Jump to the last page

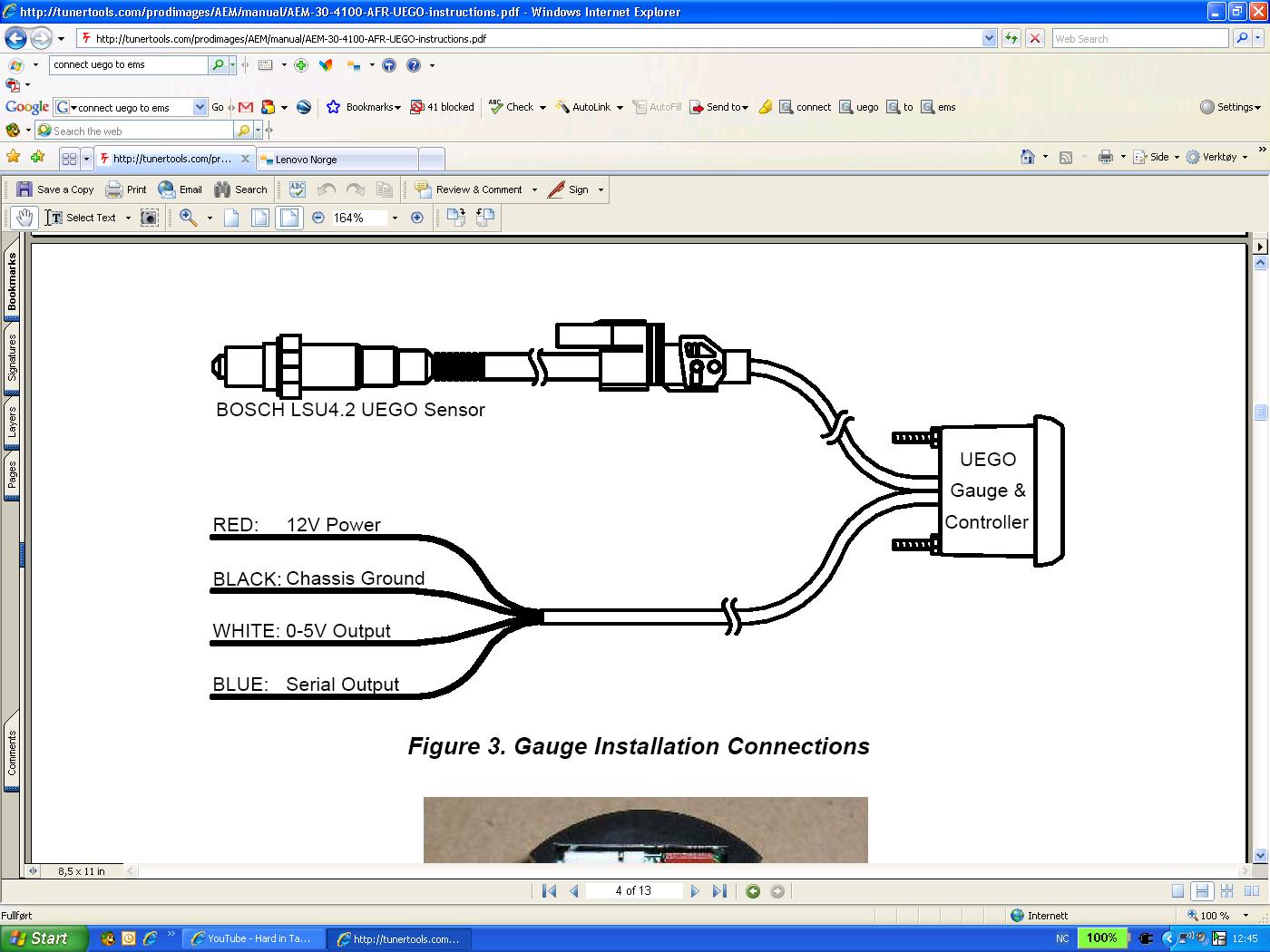coord(719,891)
